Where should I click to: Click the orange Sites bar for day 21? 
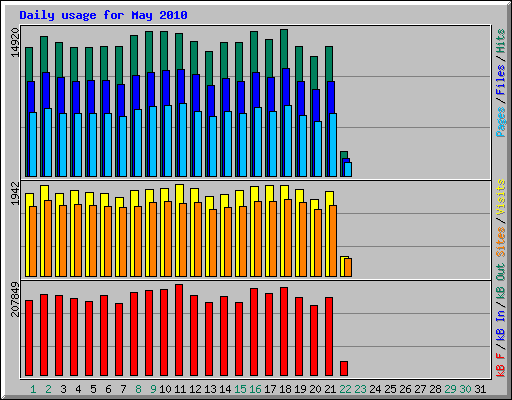click(333, 241)
